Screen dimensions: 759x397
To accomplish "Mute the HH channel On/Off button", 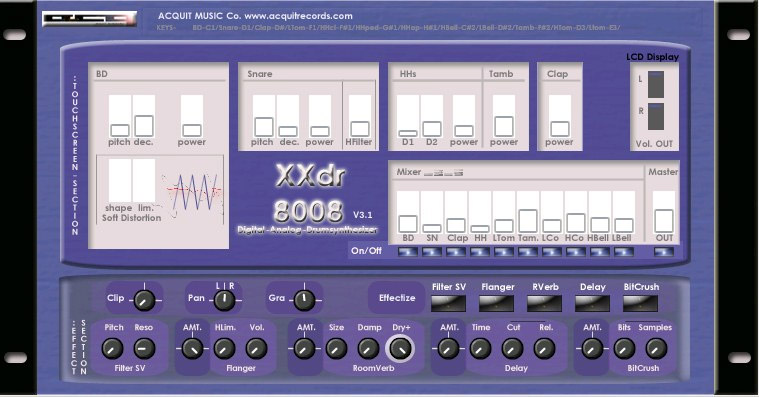I will (480, 251).
